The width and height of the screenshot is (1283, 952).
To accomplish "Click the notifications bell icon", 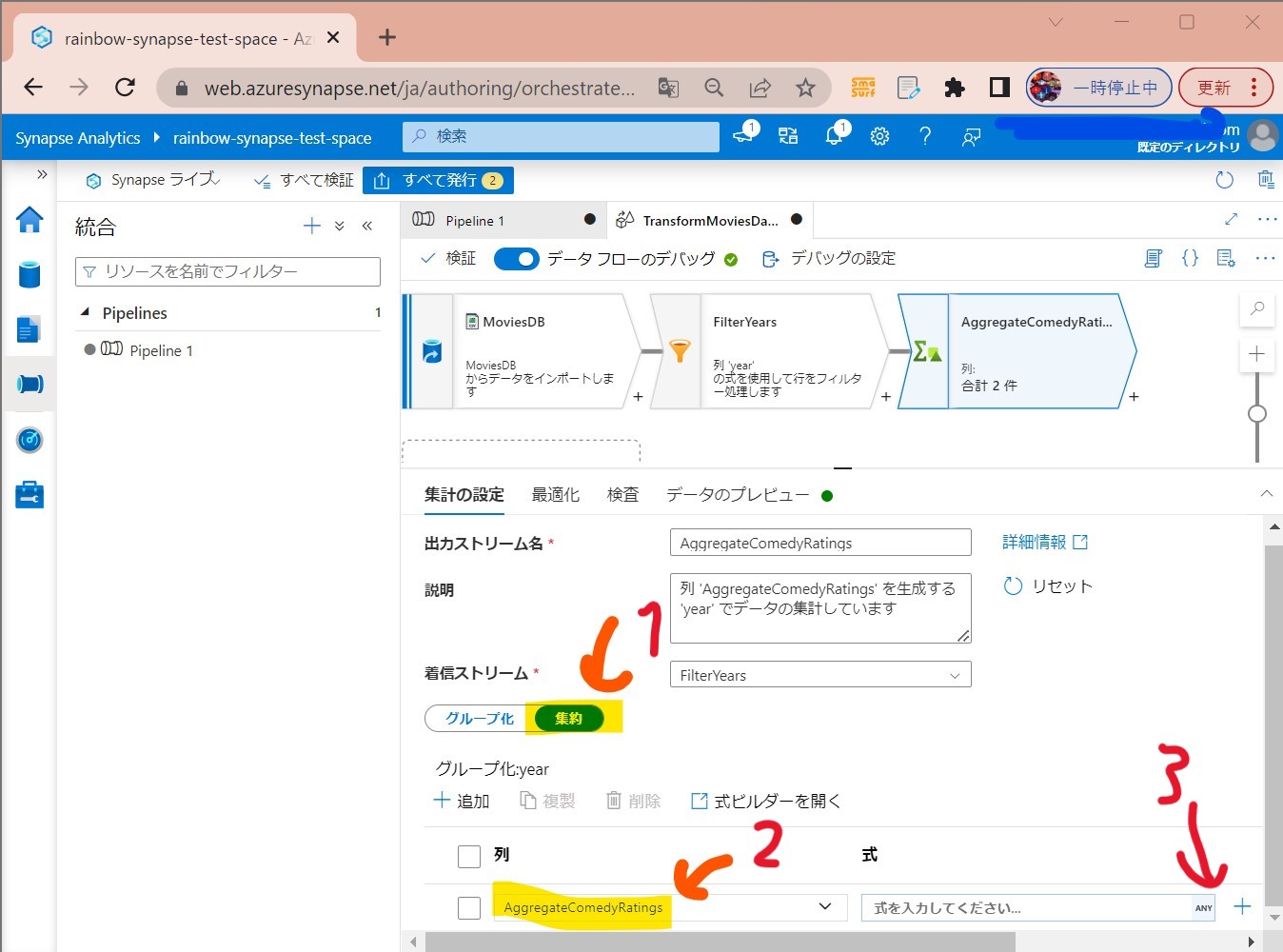I will (x=834, y=136).
